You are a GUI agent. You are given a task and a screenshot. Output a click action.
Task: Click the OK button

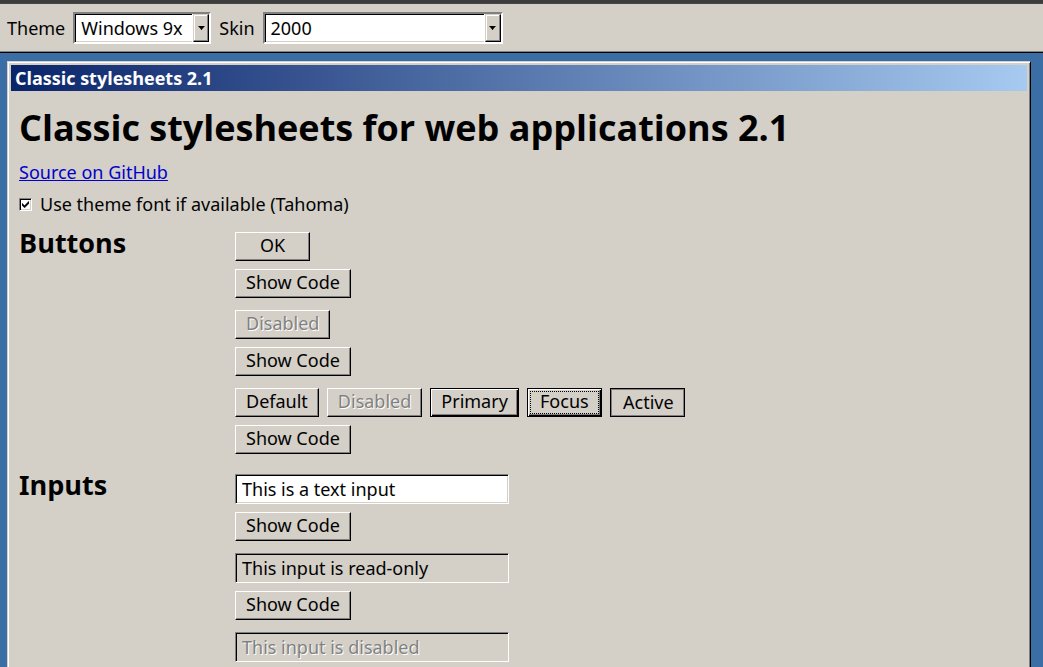272,246
